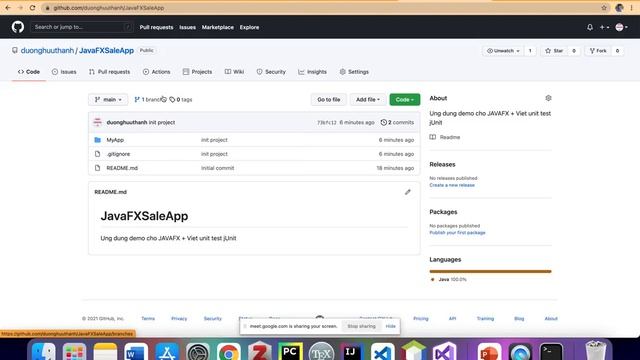
Task: Click Publish your first package
Action: pyautogui.click(x=457, y=233)
